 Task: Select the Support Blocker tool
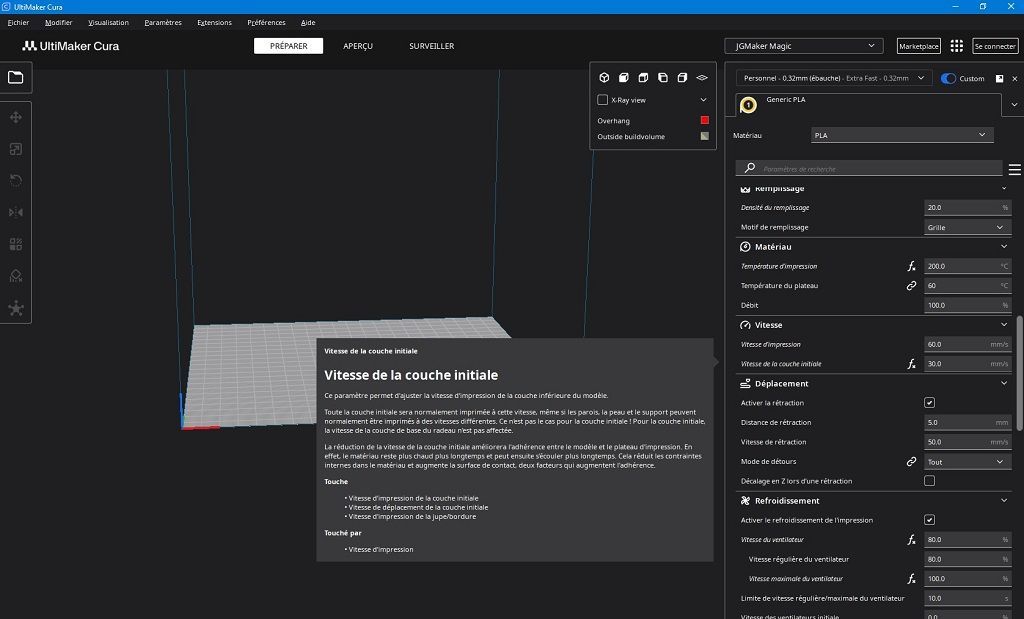click(x=16, y=276)
